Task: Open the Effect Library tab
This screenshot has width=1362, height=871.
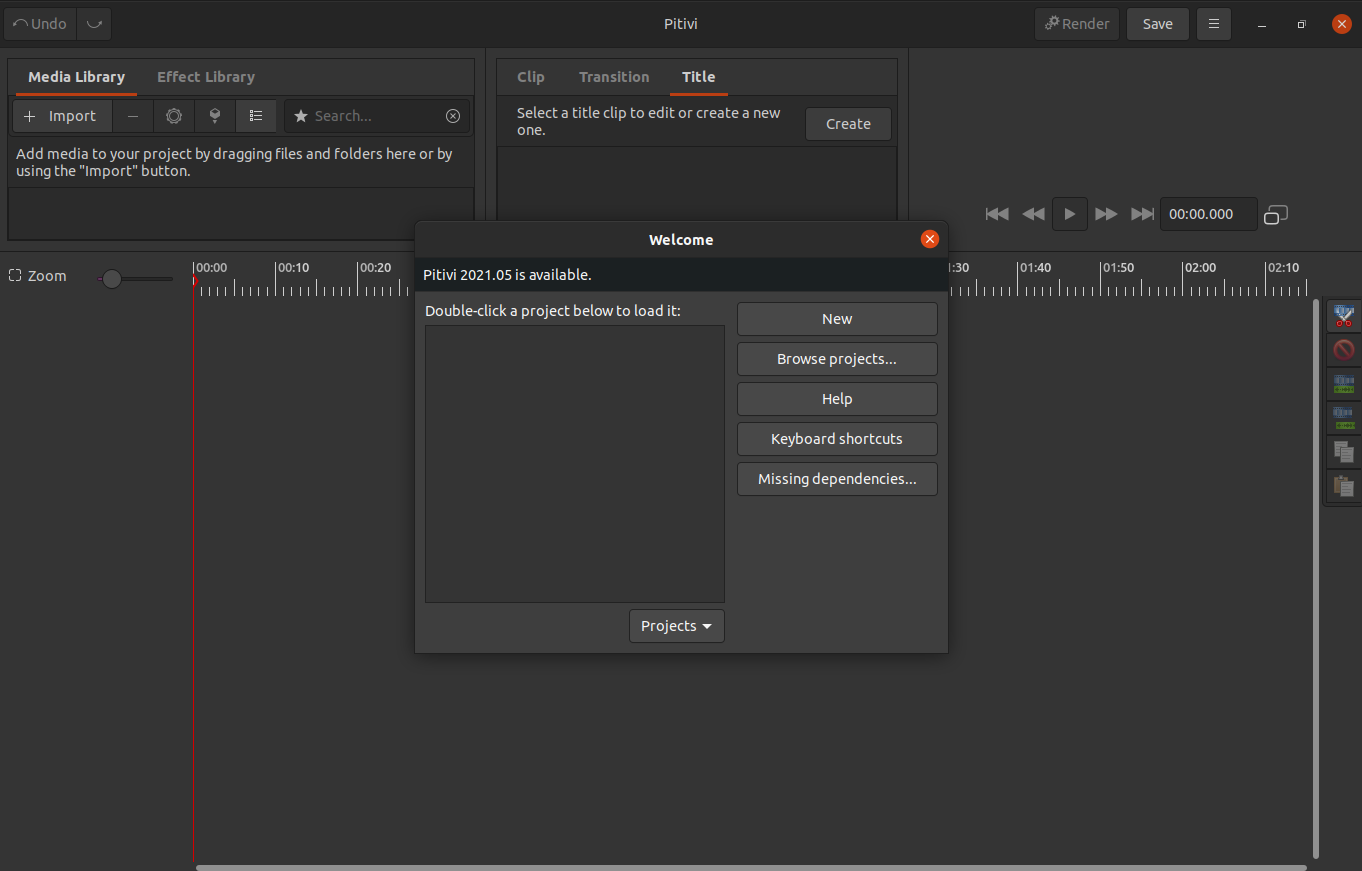Action: click(206, 77)
